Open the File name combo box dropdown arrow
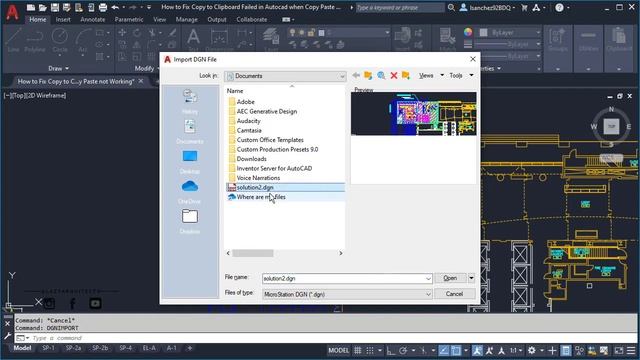Image resolution: width=640 pixels, height=360 pixels. click(428, 278)
